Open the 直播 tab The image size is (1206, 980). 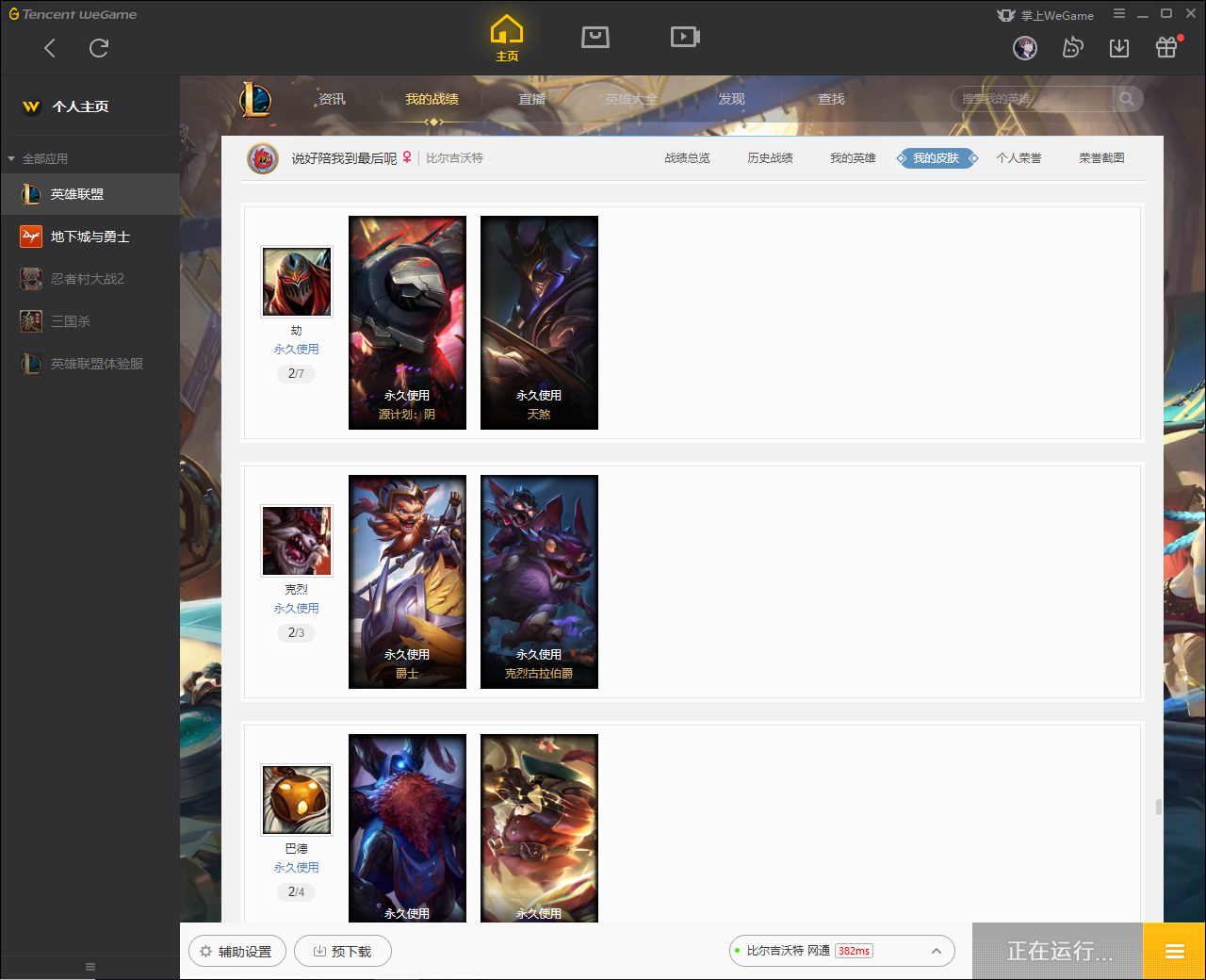click(x=532, y=99)
